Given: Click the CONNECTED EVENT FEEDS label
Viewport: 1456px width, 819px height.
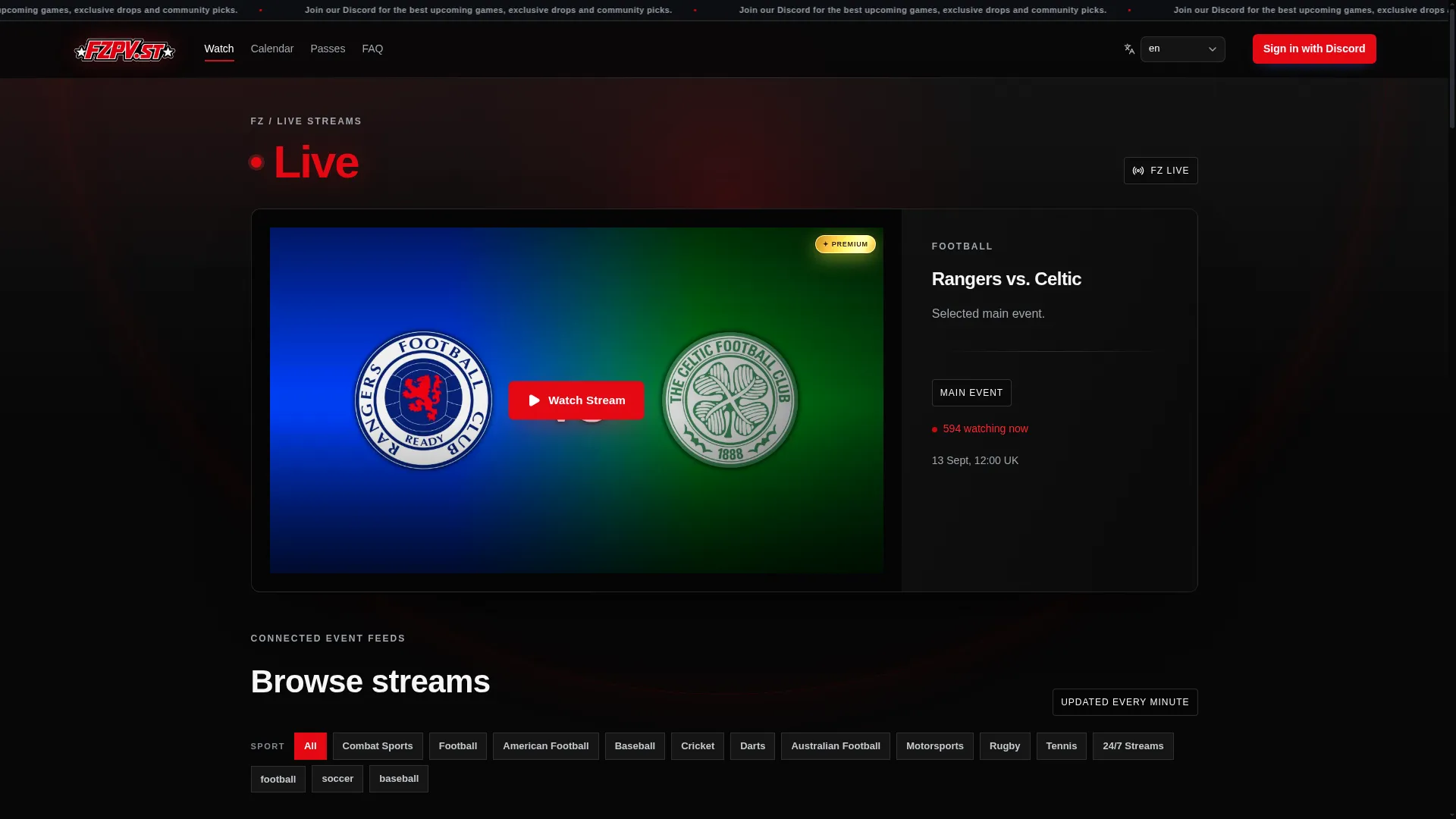Looking at the screenshot, I should [328, 639].
